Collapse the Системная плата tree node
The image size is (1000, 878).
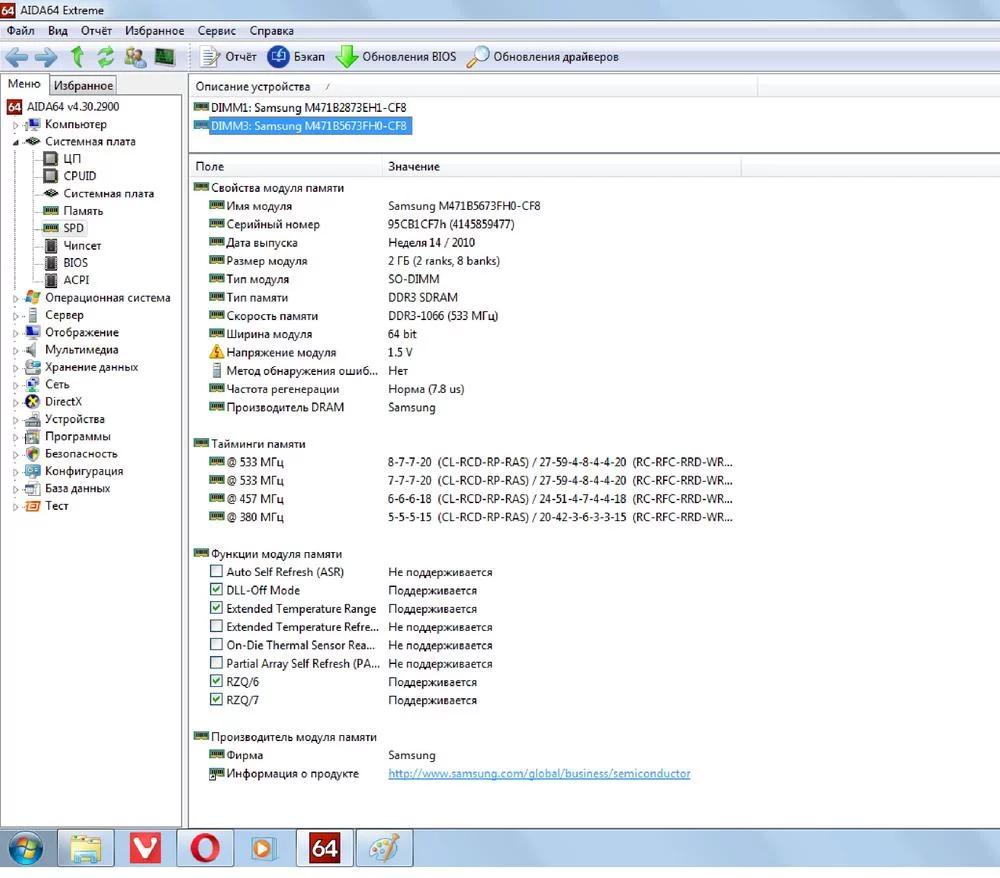tap(15, 142)
